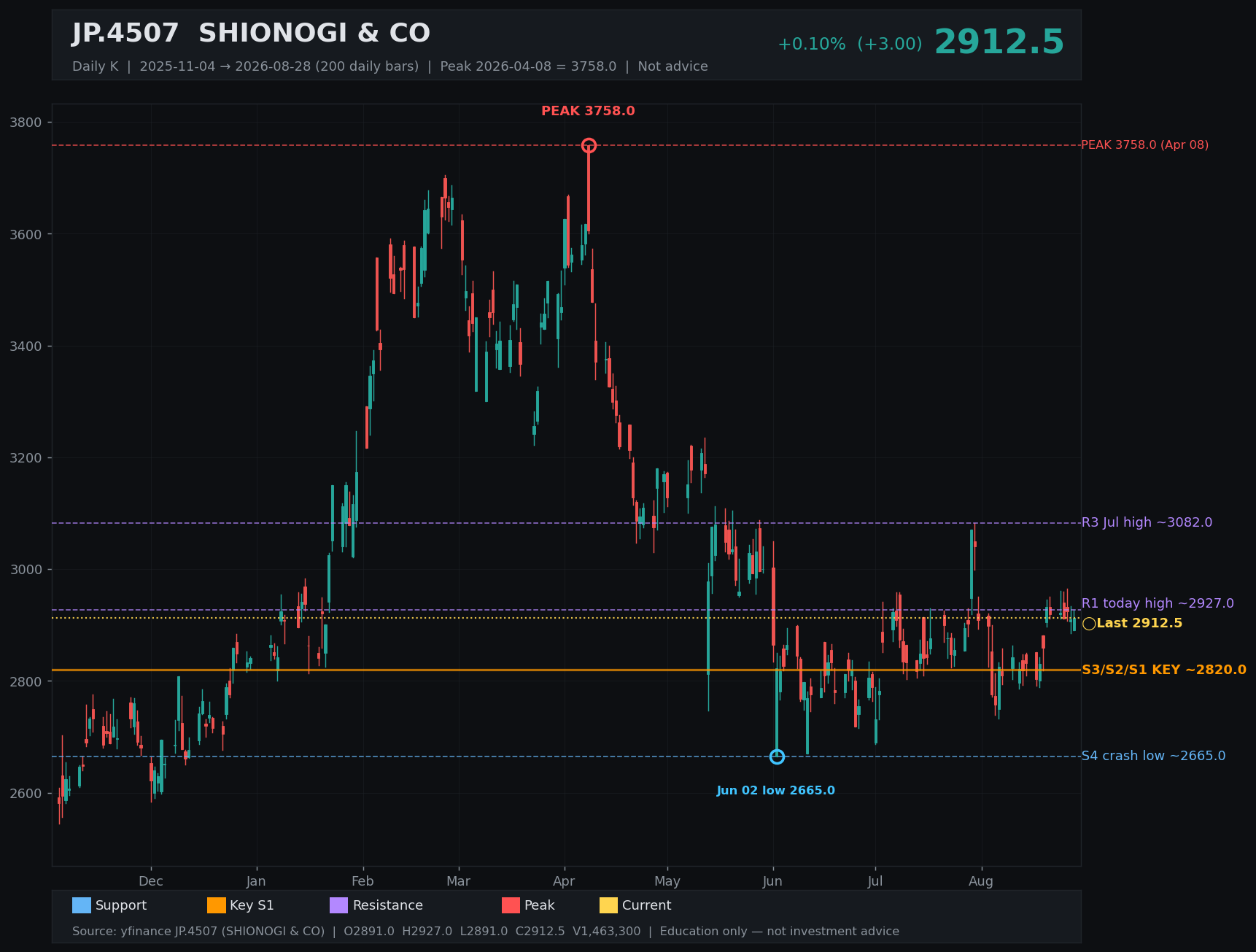Click the 2600 price axis label
This screenshot has height=952, width=1256.
pos(26,794)
